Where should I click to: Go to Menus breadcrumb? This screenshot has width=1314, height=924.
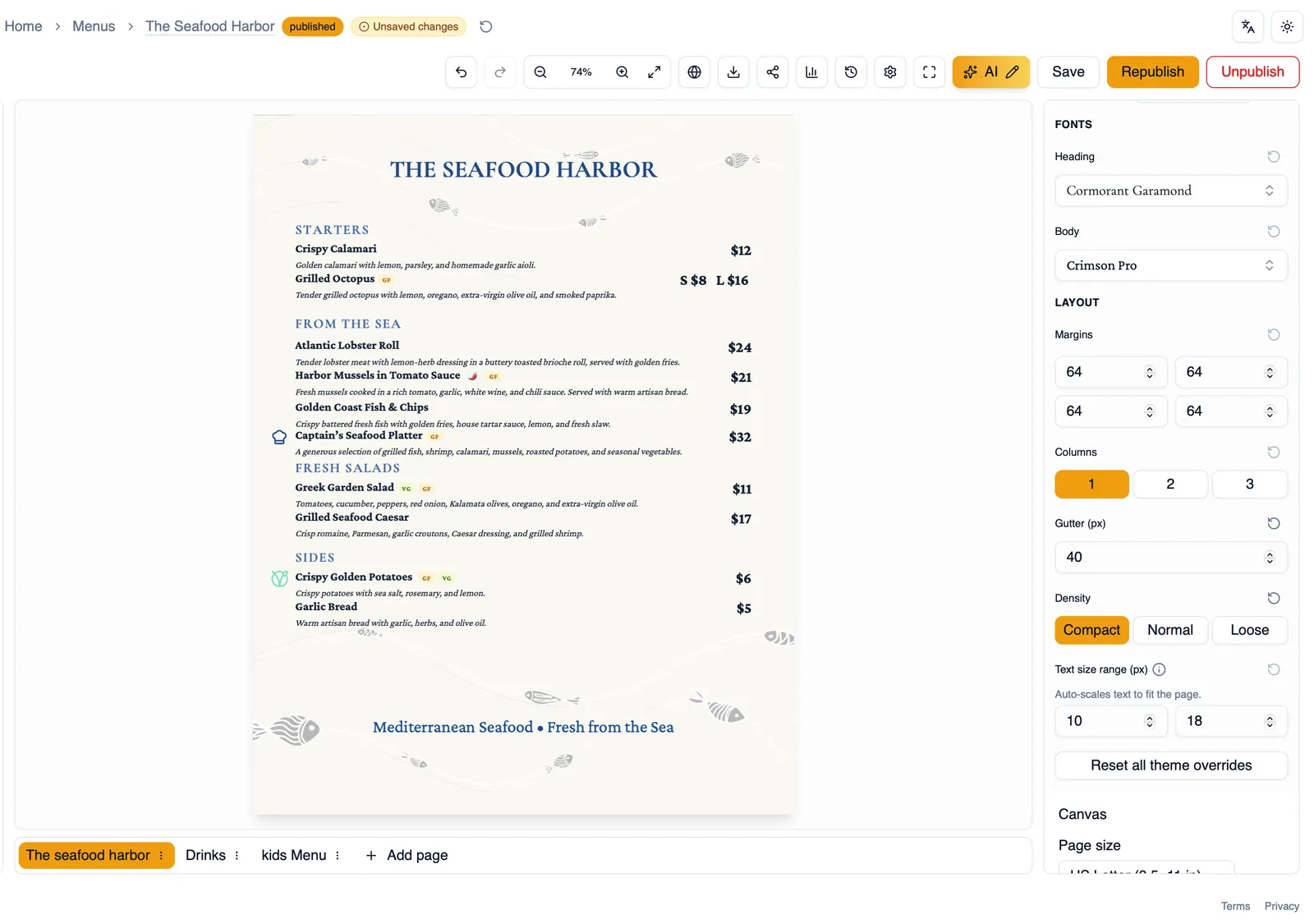pyautogui.click(x=94, y=26)
